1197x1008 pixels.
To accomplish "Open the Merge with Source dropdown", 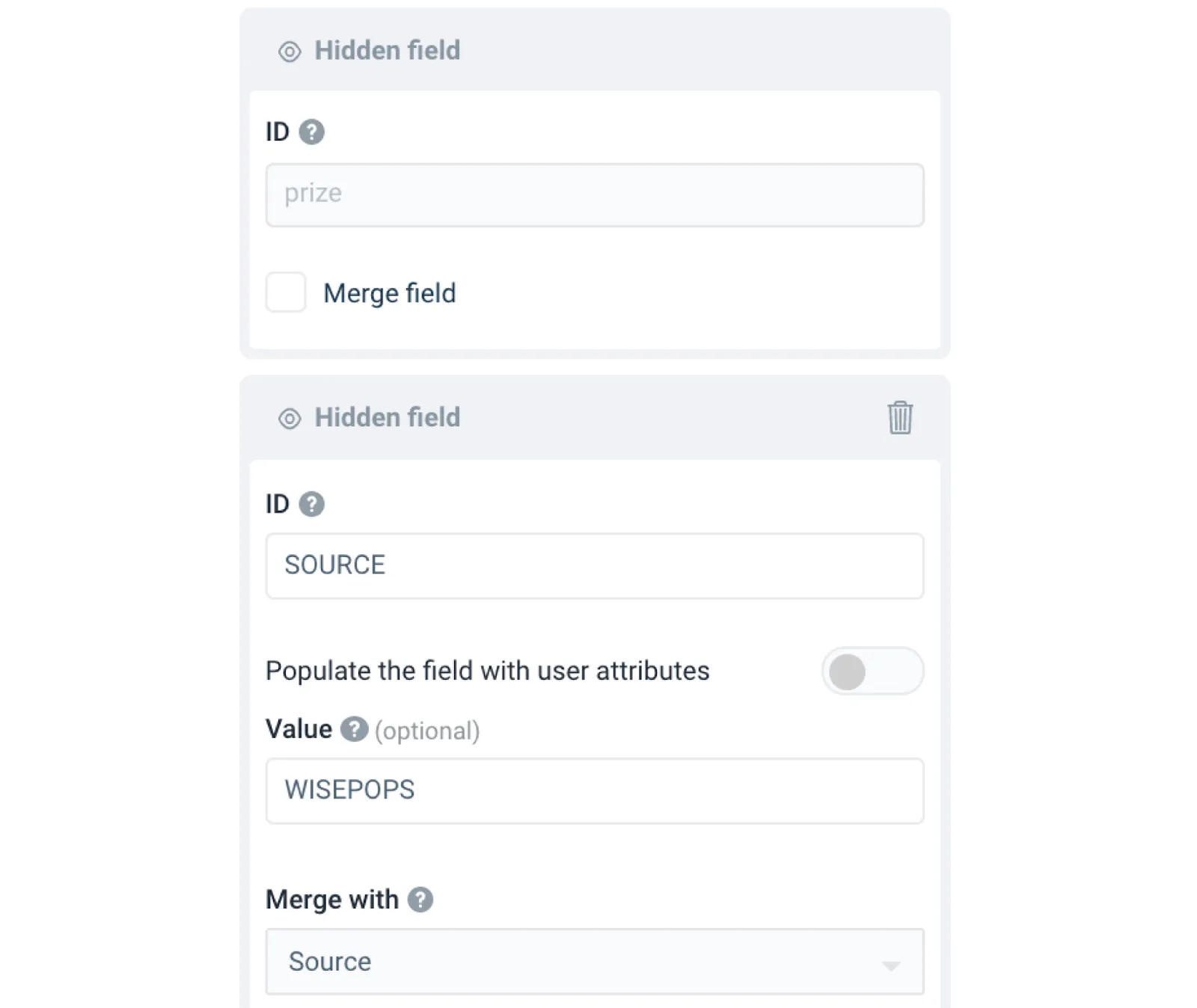I will click(594, 962).
